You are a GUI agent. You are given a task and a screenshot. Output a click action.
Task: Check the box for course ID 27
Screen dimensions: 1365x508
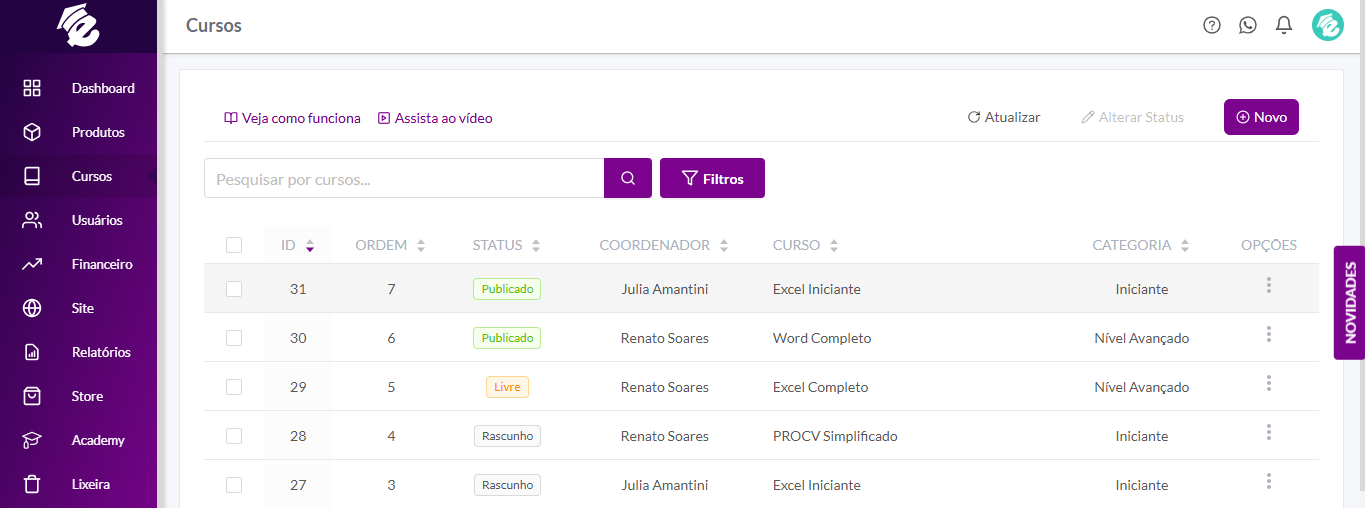coord(234,485)
